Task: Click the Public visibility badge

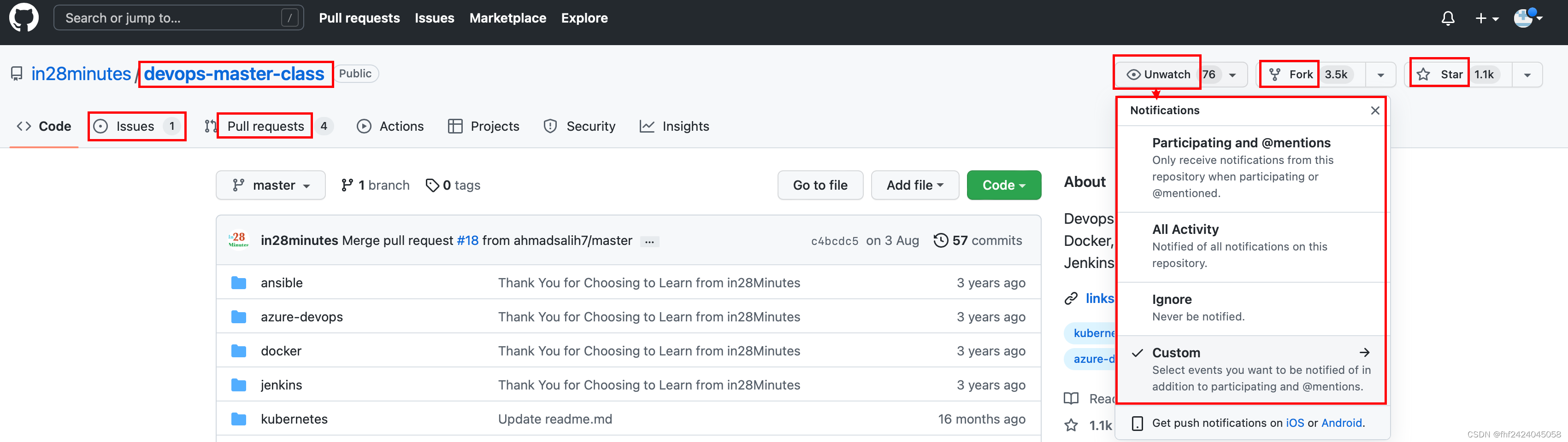Action: click(x=355, y=74)
